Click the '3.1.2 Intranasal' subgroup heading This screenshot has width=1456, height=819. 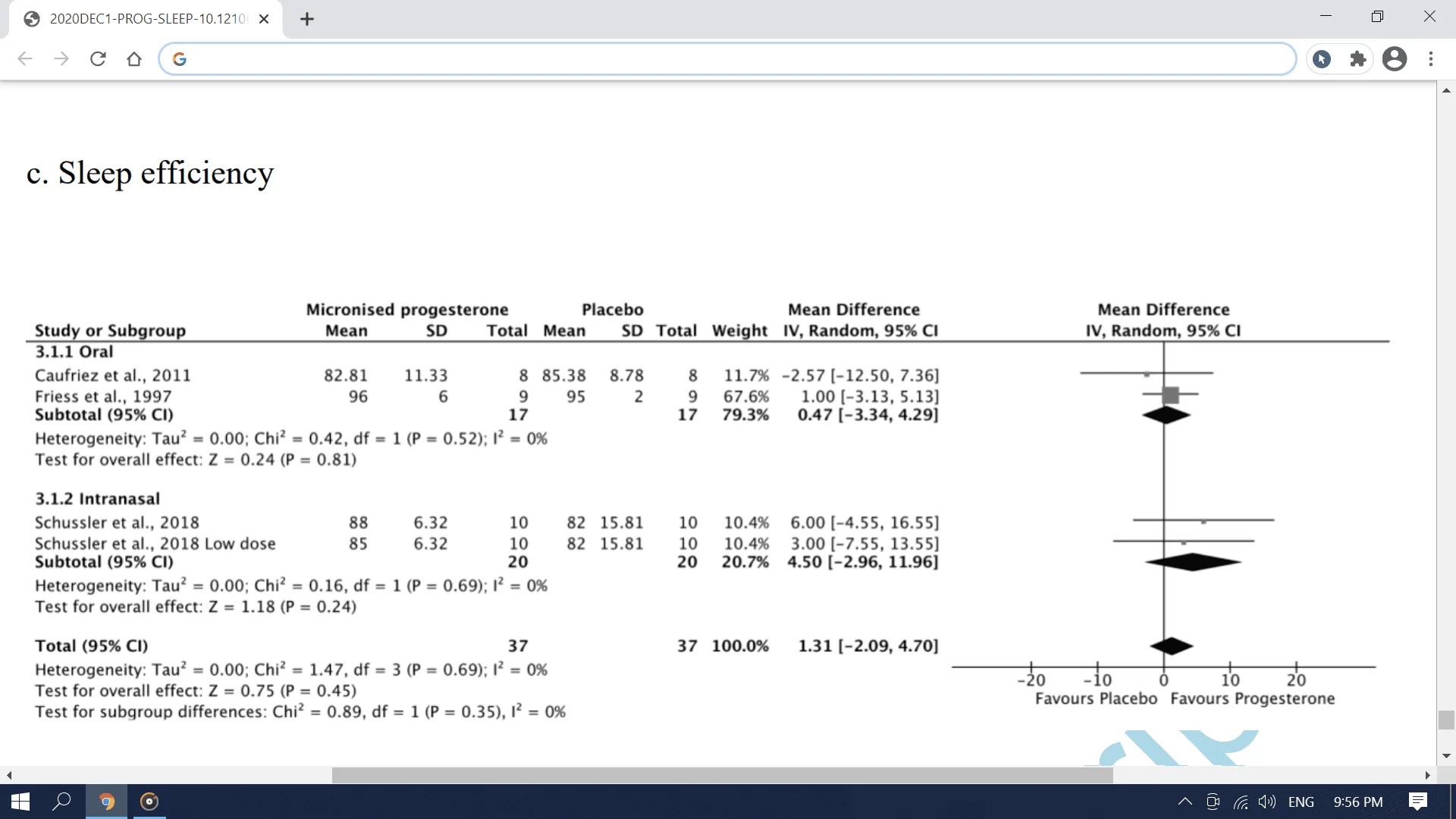98,499
